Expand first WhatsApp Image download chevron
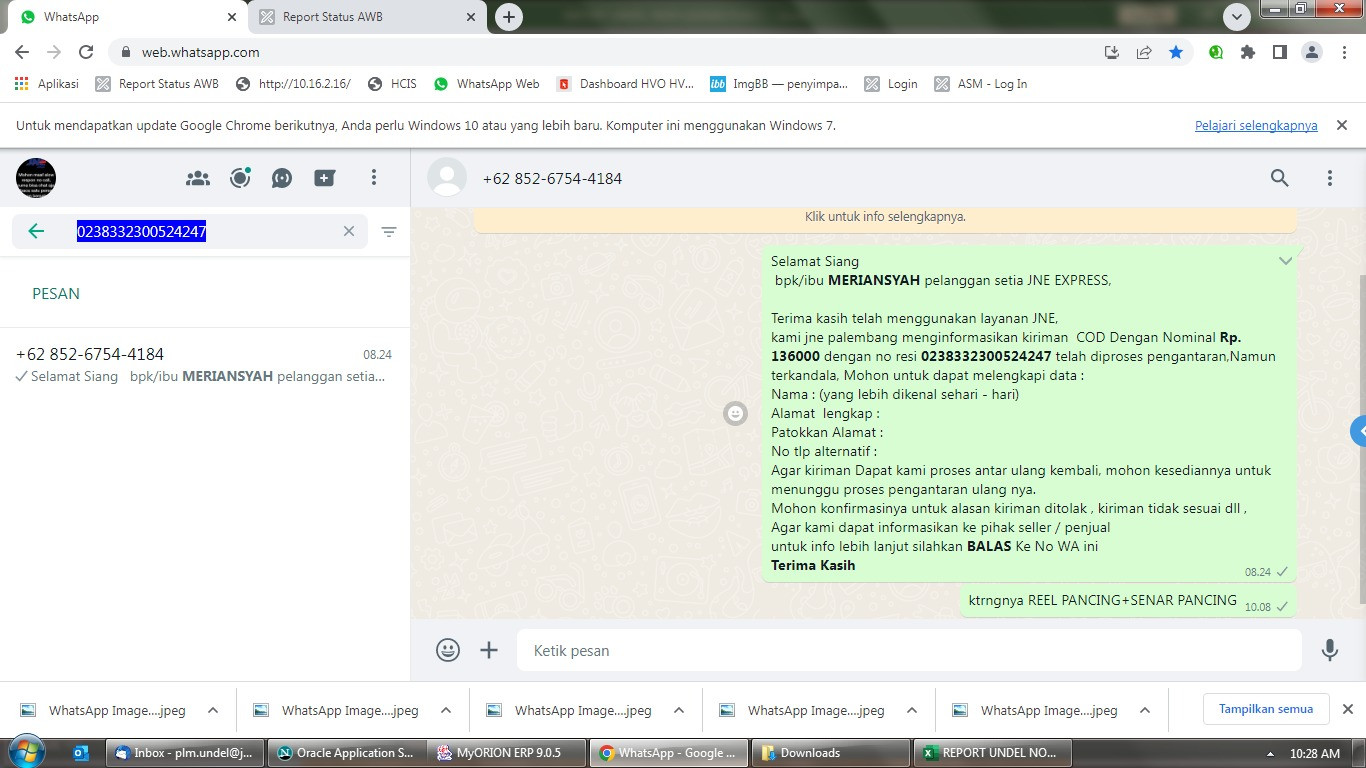The image size is (1366, 768). tap(213, 710)
